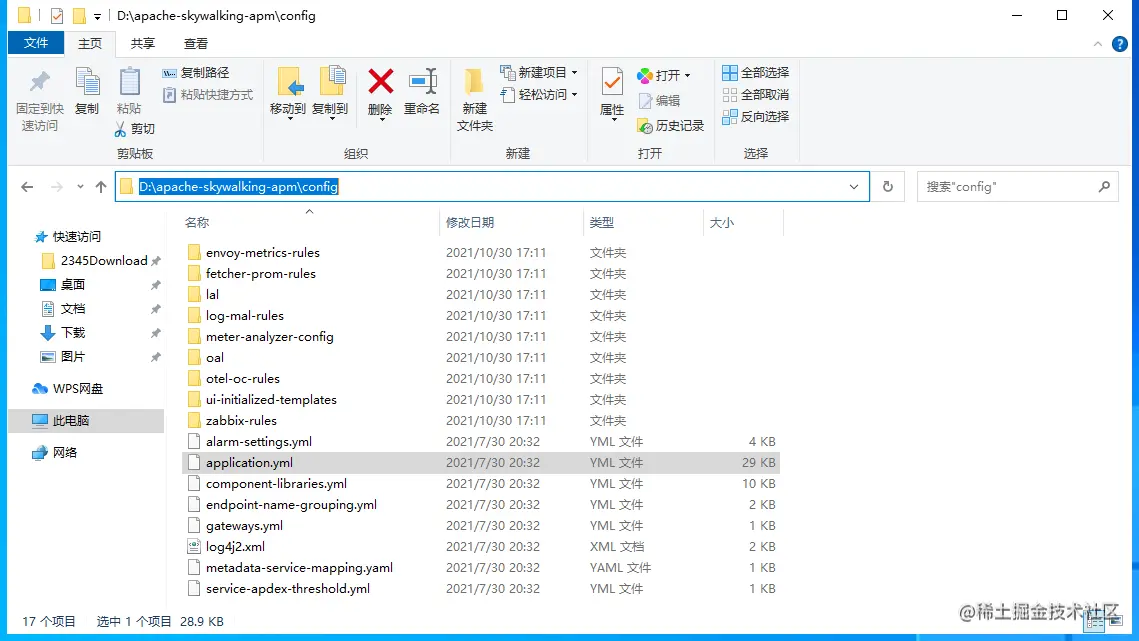
Task: Open the File tab
Action: pyautogui.click(x=36, y=43)
